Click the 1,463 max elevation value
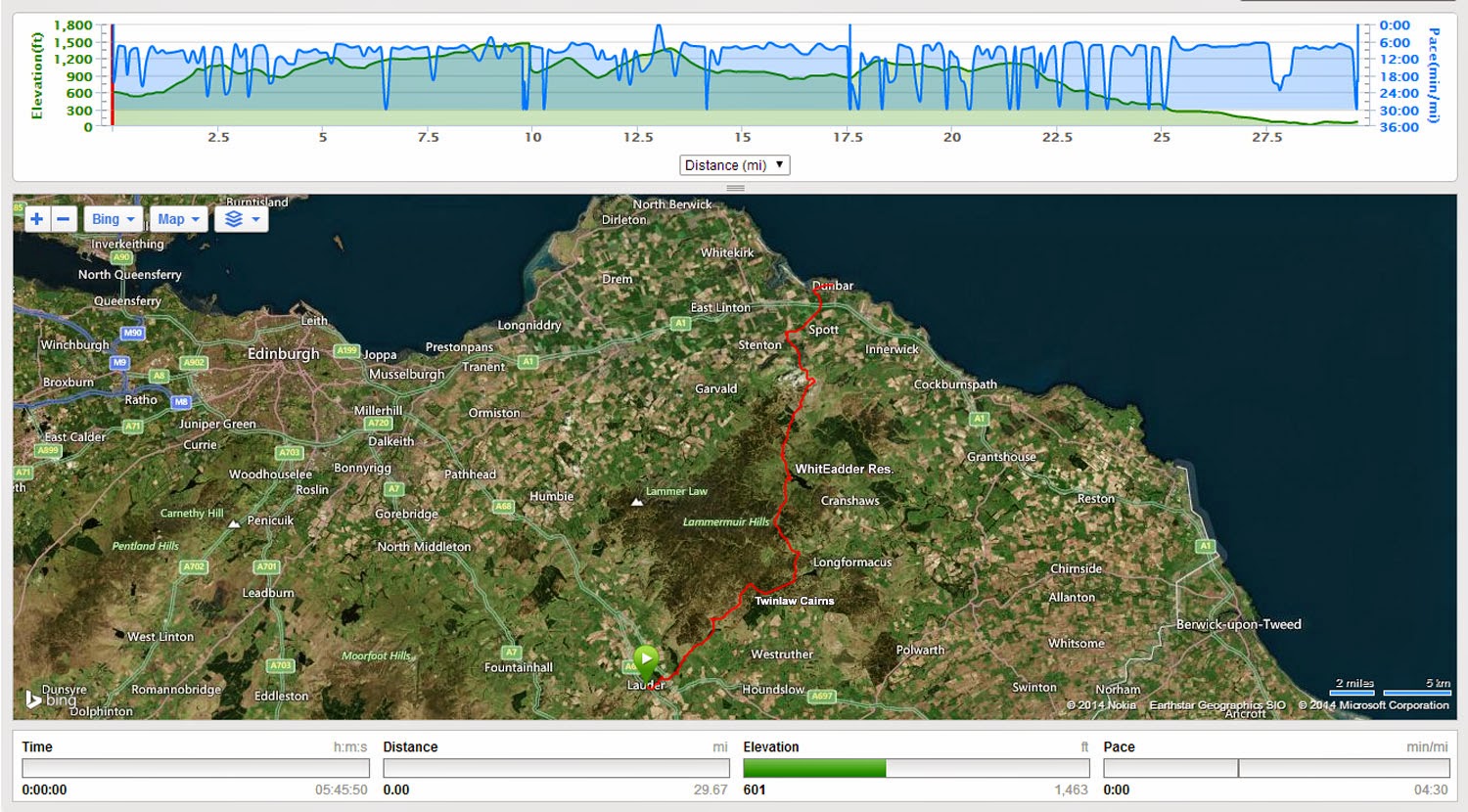 pyautogui.click(x=1071, y=789)
